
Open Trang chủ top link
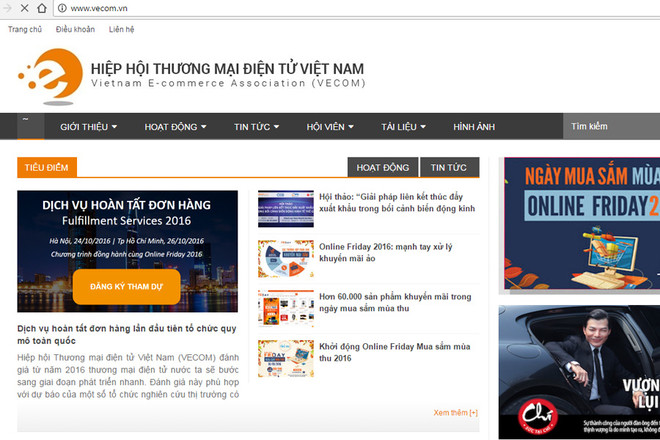tap(25, 29)
